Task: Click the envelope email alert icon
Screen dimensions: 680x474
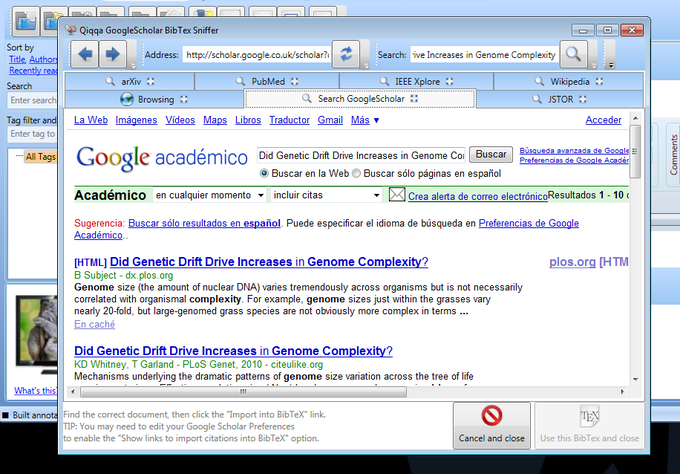Action: coord(397,194)
